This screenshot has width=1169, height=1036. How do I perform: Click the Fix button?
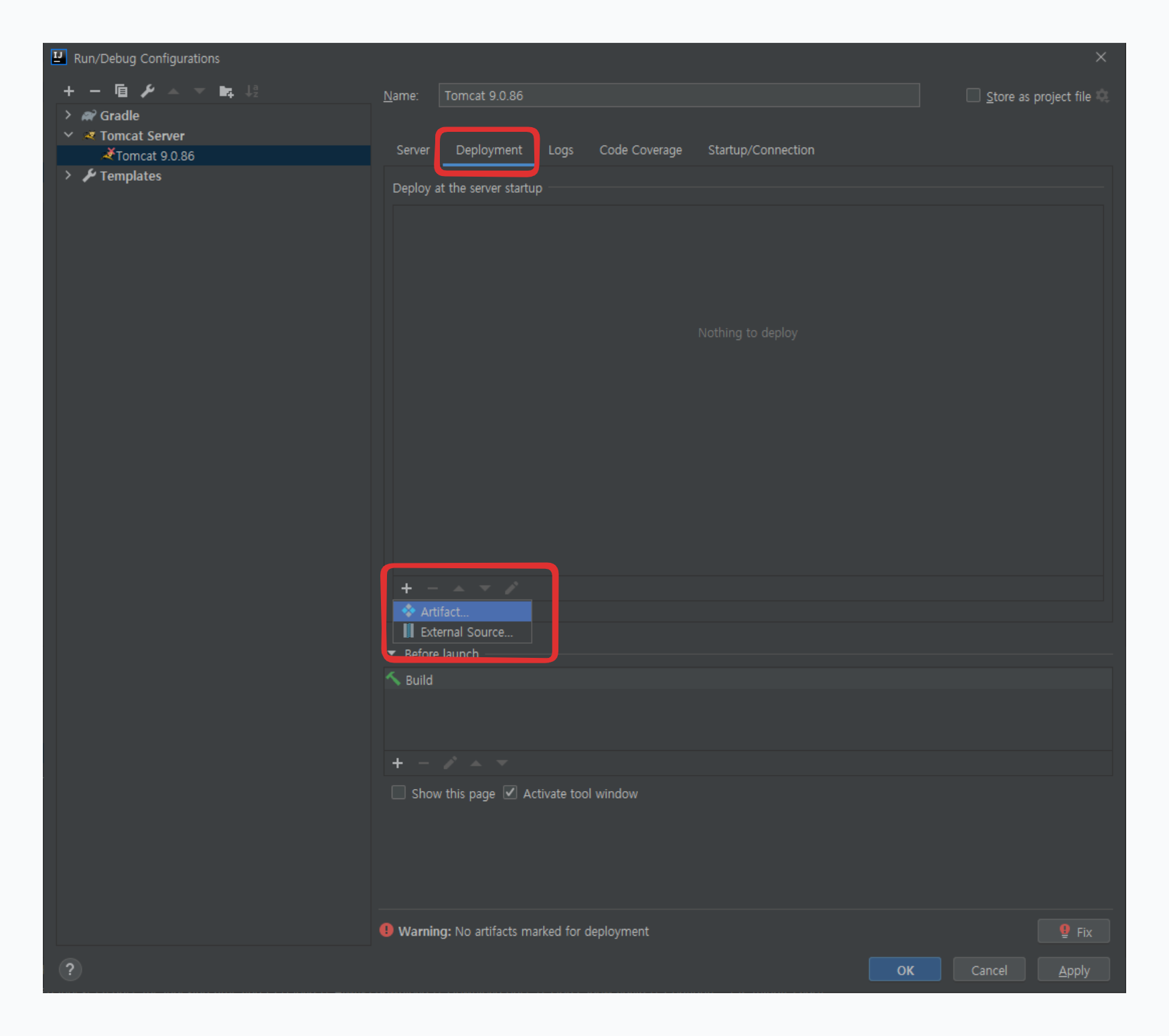(x=1073, y=931)
